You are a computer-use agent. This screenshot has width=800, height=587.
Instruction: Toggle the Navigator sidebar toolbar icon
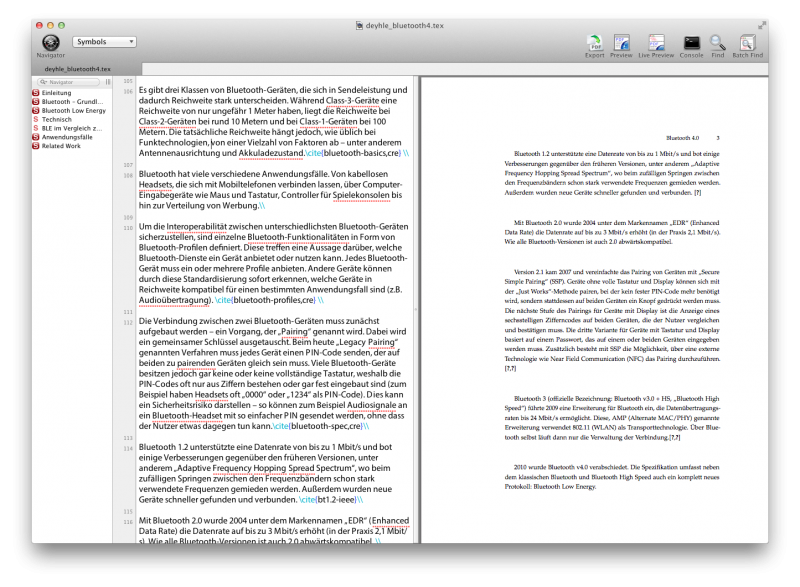(x=51, y=42)
